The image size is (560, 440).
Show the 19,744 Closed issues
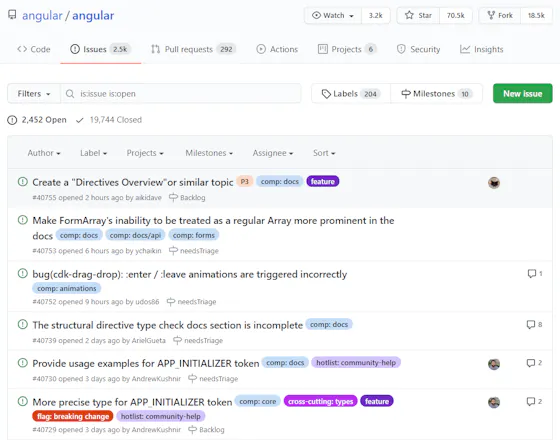pos(109,120)
